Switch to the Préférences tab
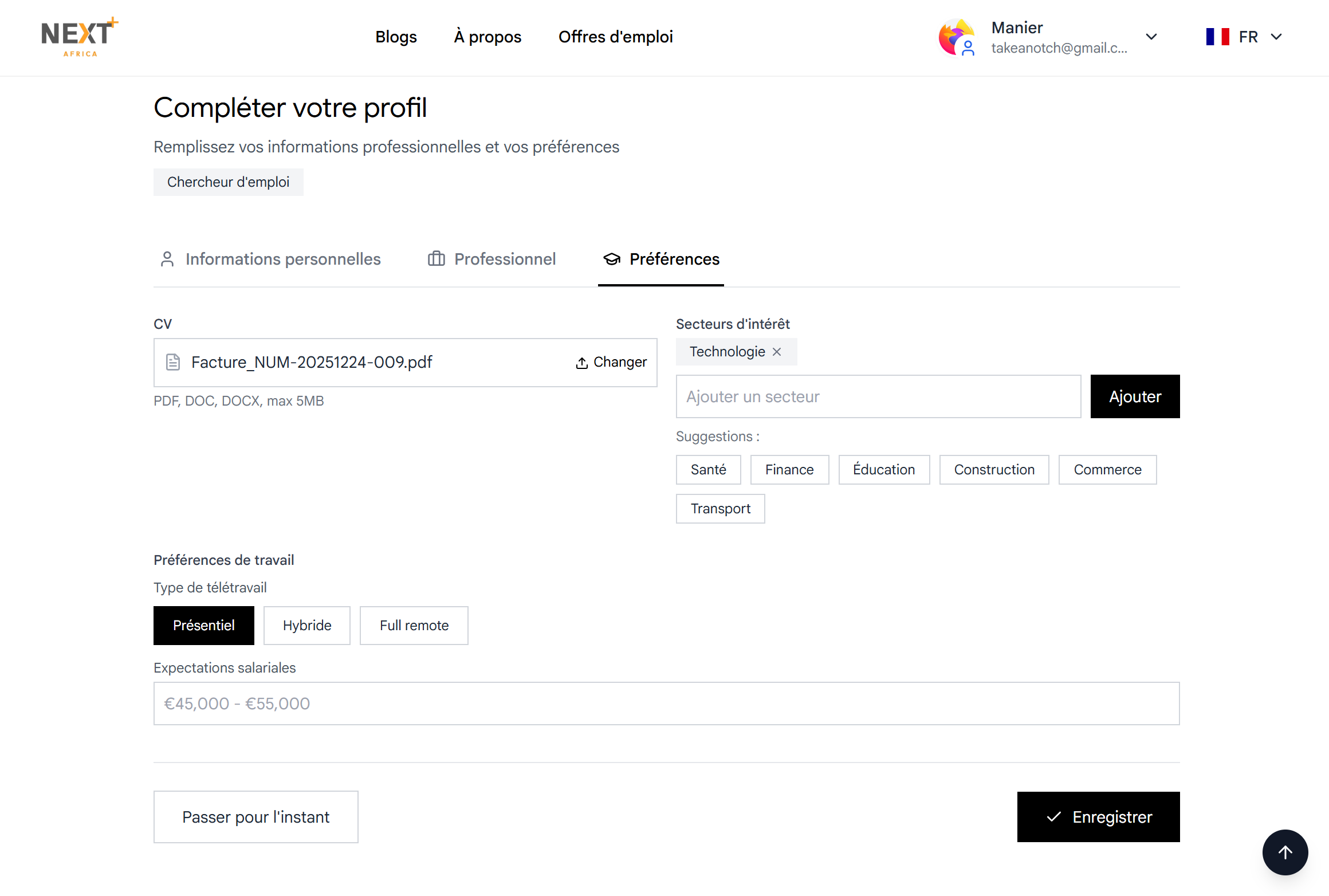Image resolution: width=1329 pixels, height=896 pixels. tap(661, 259)
